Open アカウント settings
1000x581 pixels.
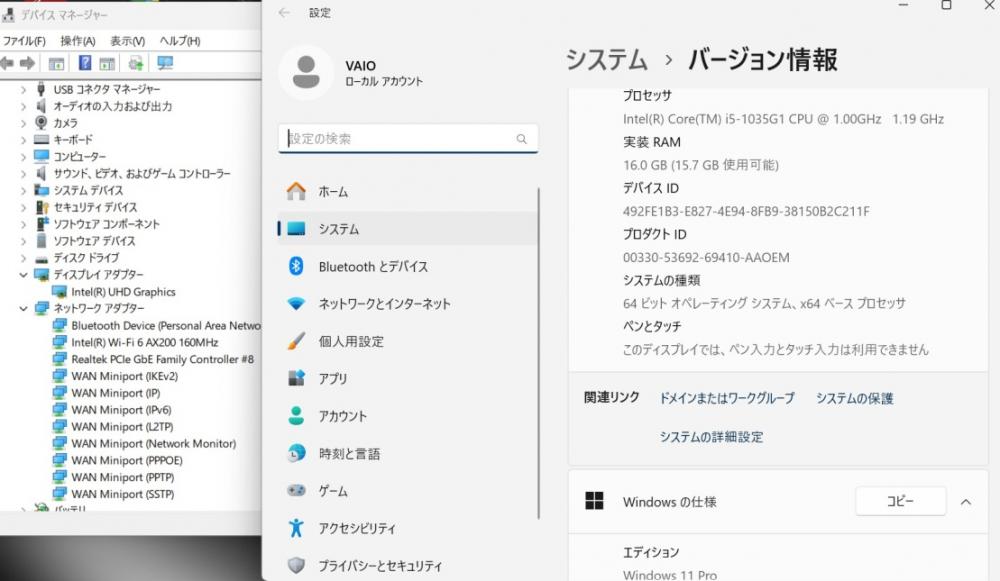(408, 416)
